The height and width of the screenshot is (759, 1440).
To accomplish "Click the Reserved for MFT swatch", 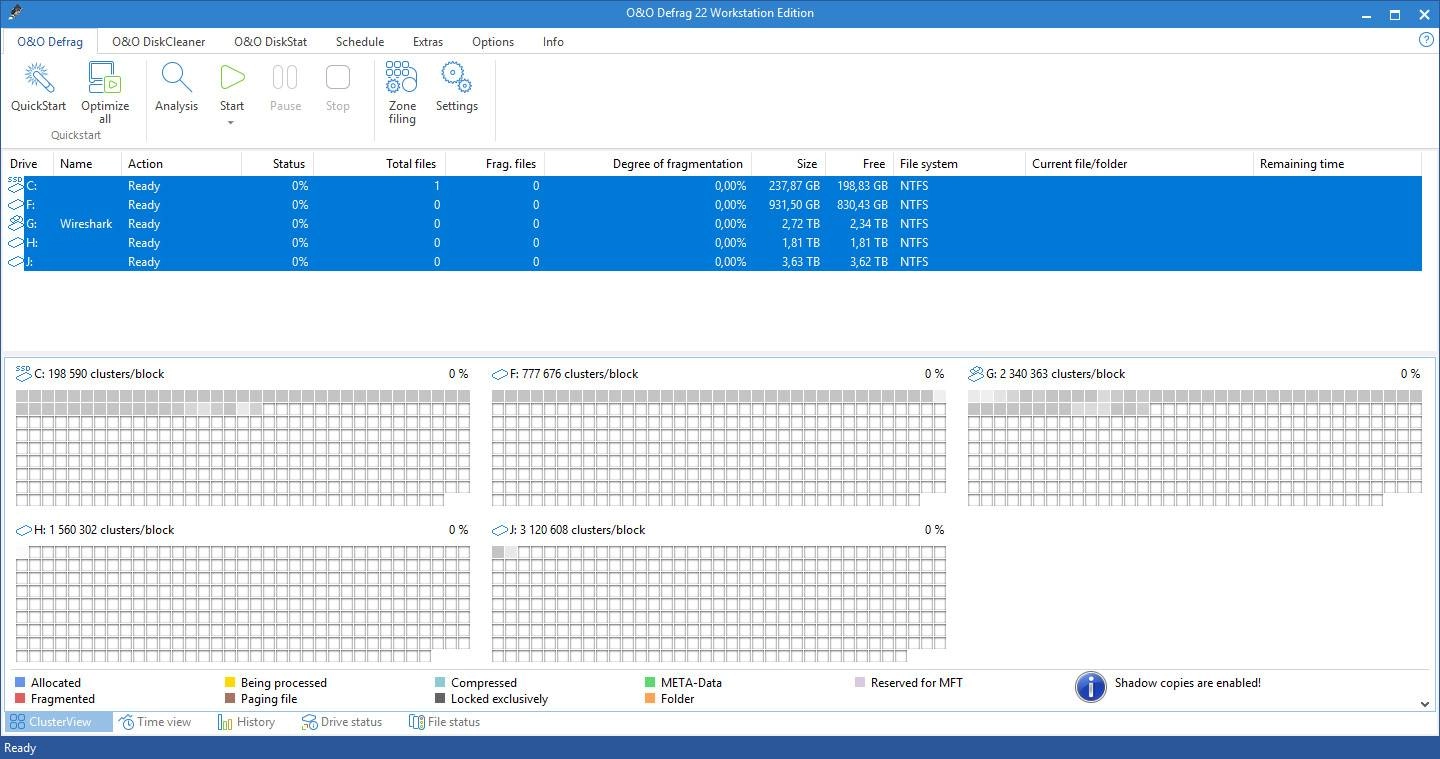I will tap(860, 683).
